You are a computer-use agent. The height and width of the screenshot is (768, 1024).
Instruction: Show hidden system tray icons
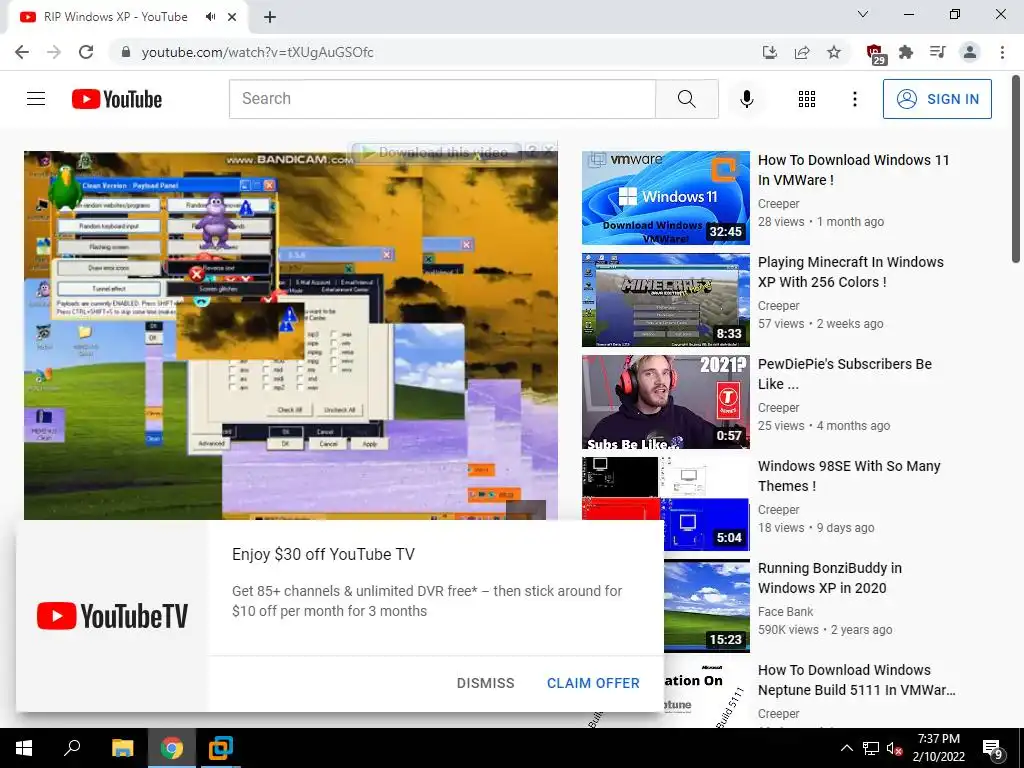pos(846,748)
